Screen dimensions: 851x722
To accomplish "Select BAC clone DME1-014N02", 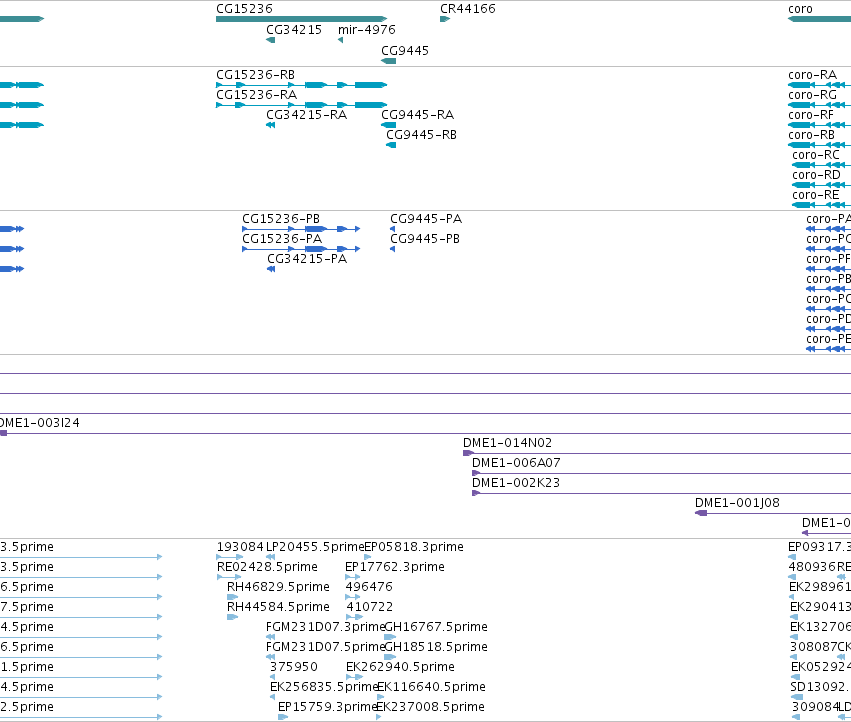I will pos(657,453).
